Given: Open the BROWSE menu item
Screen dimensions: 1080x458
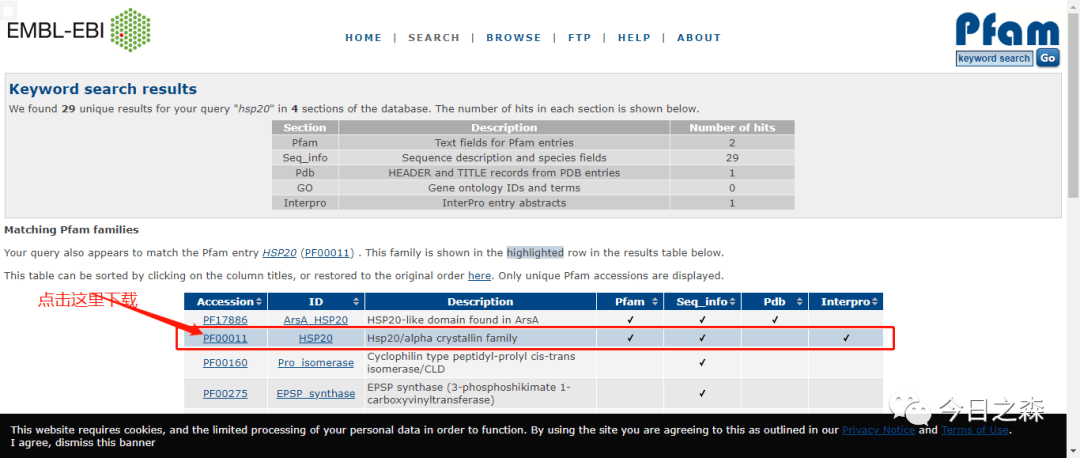Looking at the screenshot, I should (x=514, y=38).
